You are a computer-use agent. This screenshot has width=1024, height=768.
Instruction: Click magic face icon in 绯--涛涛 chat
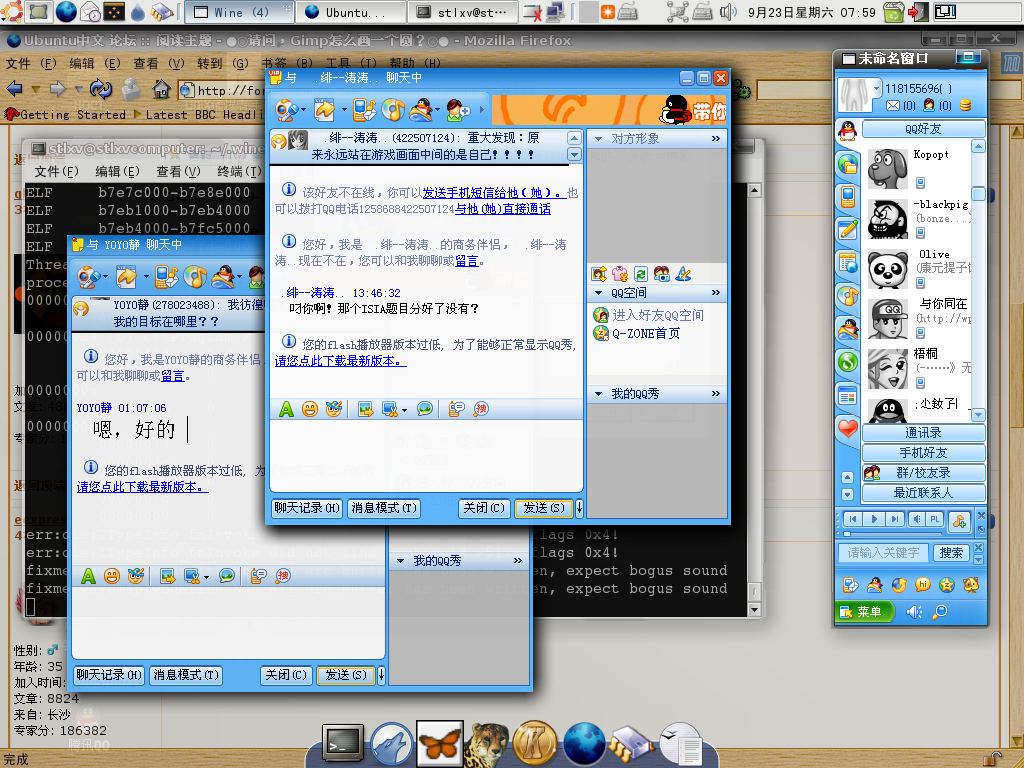pos(334,409)
